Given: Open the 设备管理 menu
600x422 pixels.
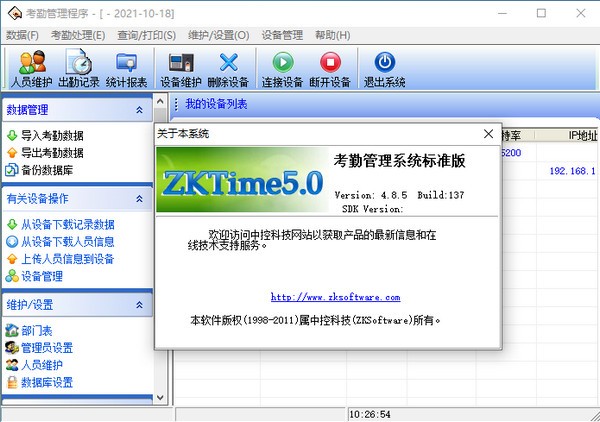Looking at the screenshot, I should coord(282,35).
